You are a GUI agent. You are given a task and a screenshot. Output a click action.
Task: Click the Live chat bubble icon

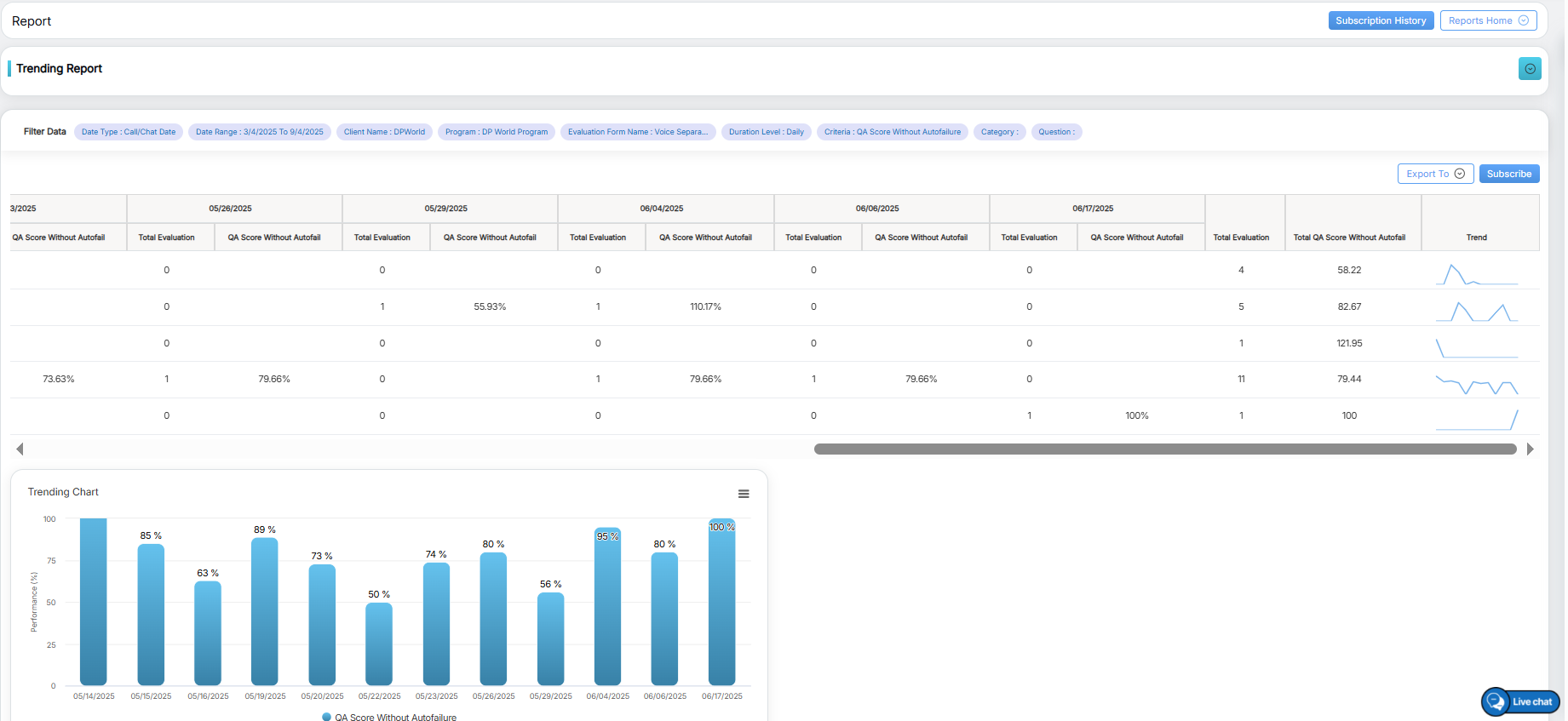tap(1496, 701)
